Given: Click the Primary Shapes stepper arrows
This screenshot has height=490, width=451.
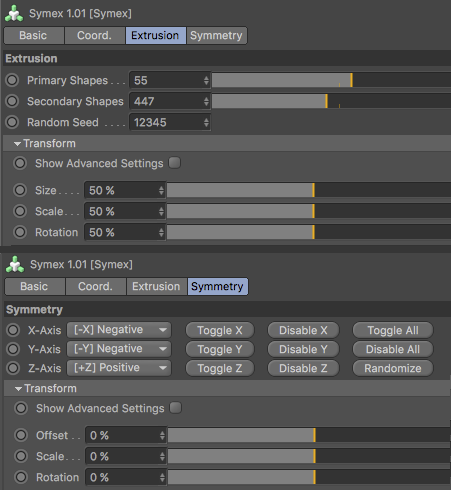Looking at the screenshot, I should pos(206,80).
